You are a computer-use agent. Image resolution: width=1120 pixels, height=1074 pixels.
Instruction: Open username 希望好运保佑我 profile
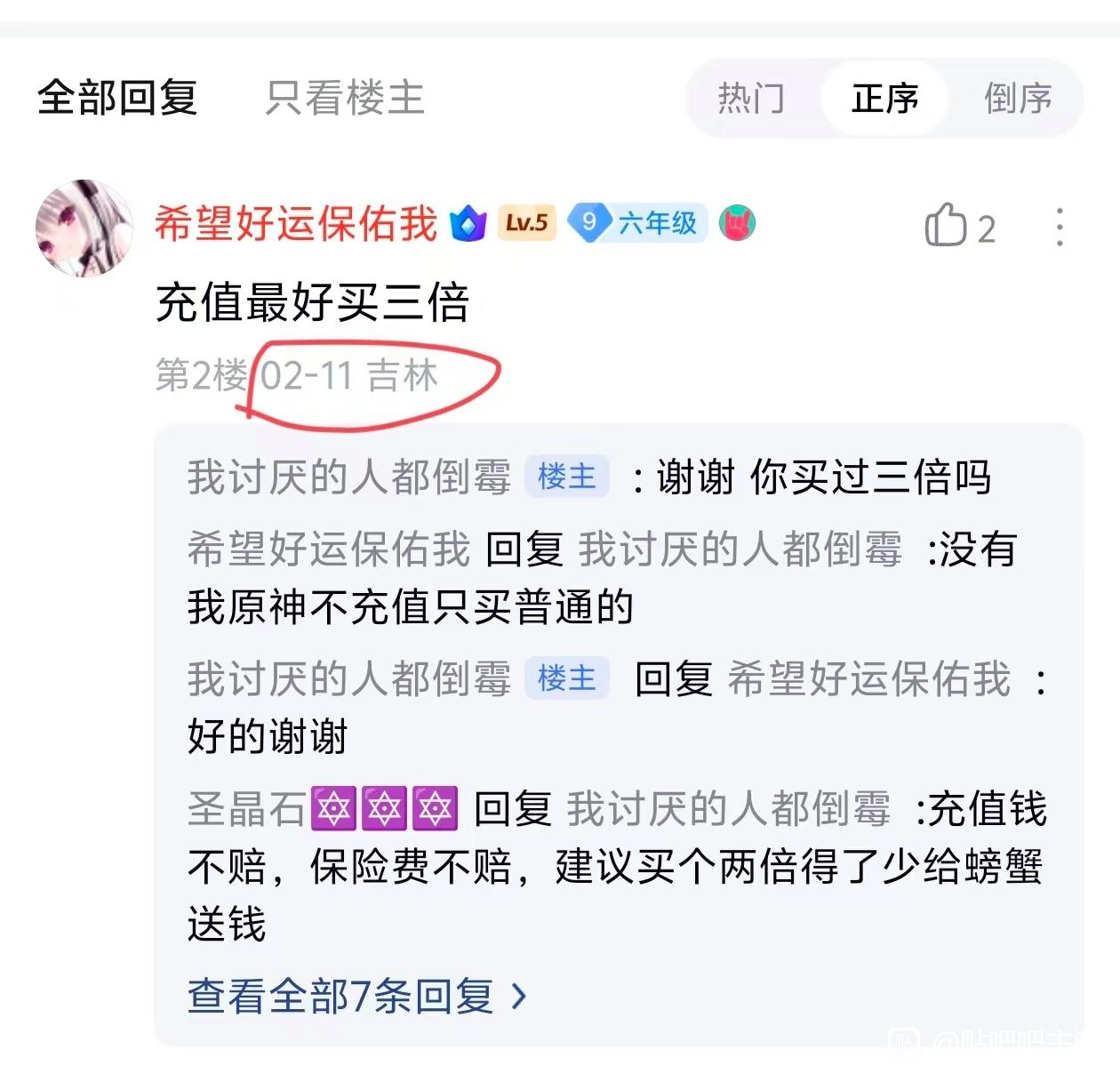296,223
